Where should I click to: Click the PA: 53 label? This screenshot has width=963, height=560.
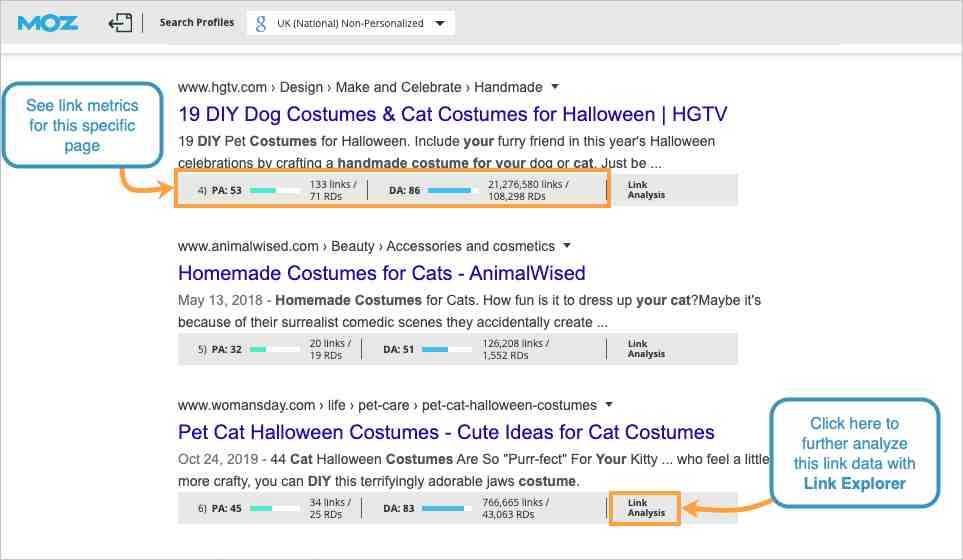(227, 190)
